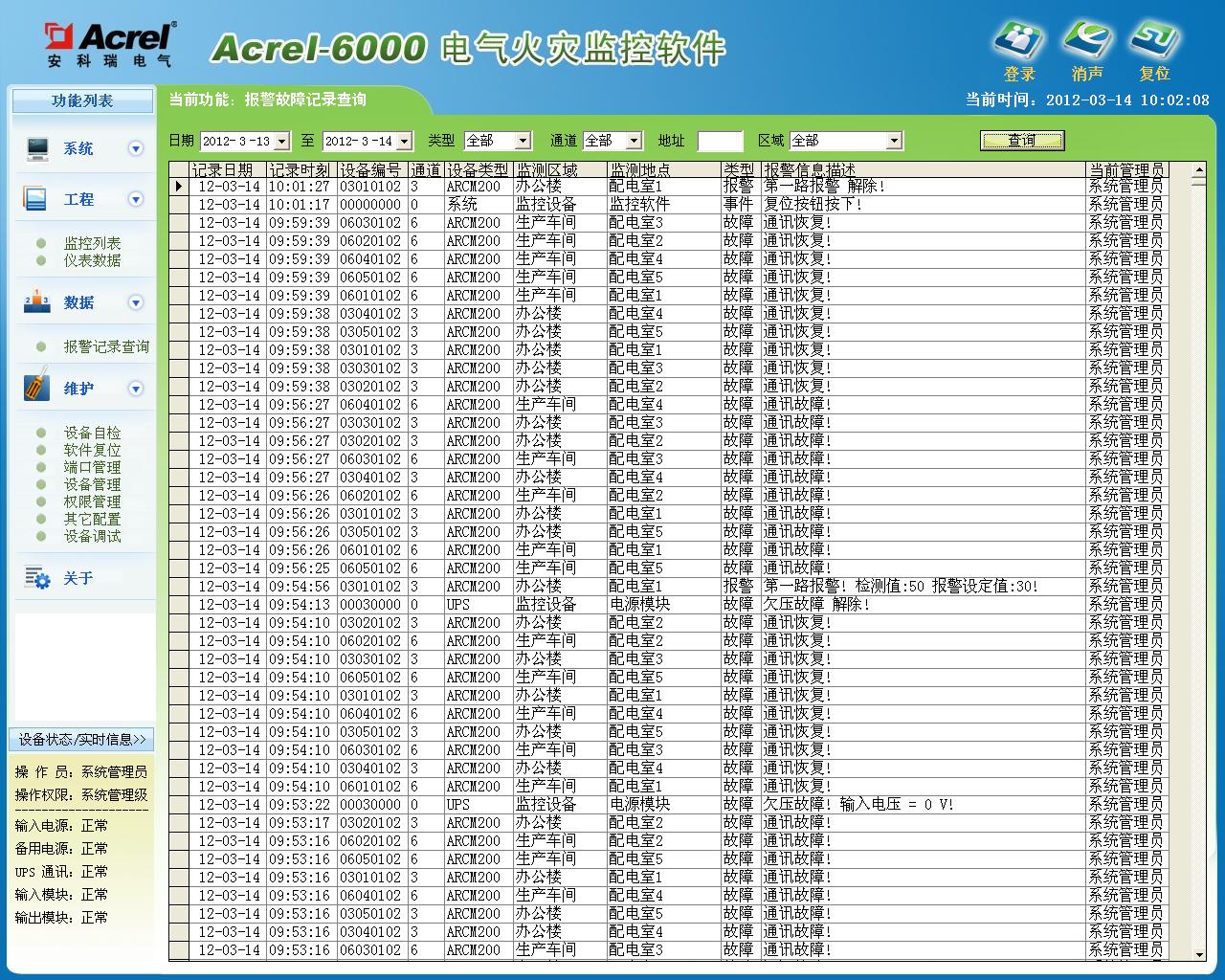Open the 区域 area dropdown
1225x980 pixels.
pyautogui.click(x=894, y=141)
